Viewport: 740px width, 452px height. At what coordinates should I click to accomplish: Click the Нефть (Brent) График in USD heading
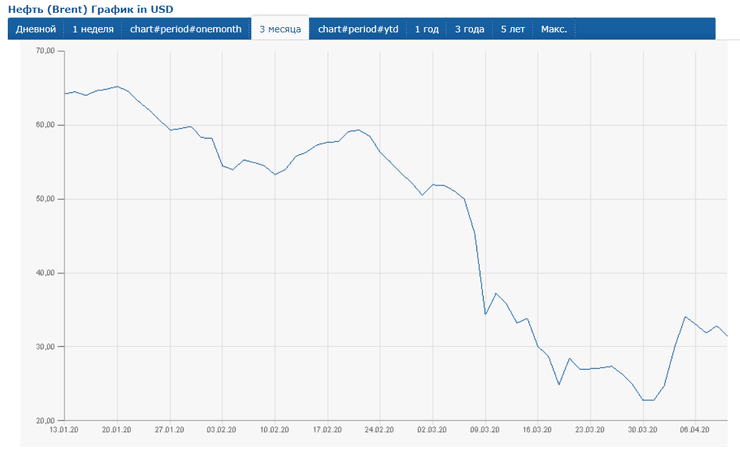click(x=91, y=9)
